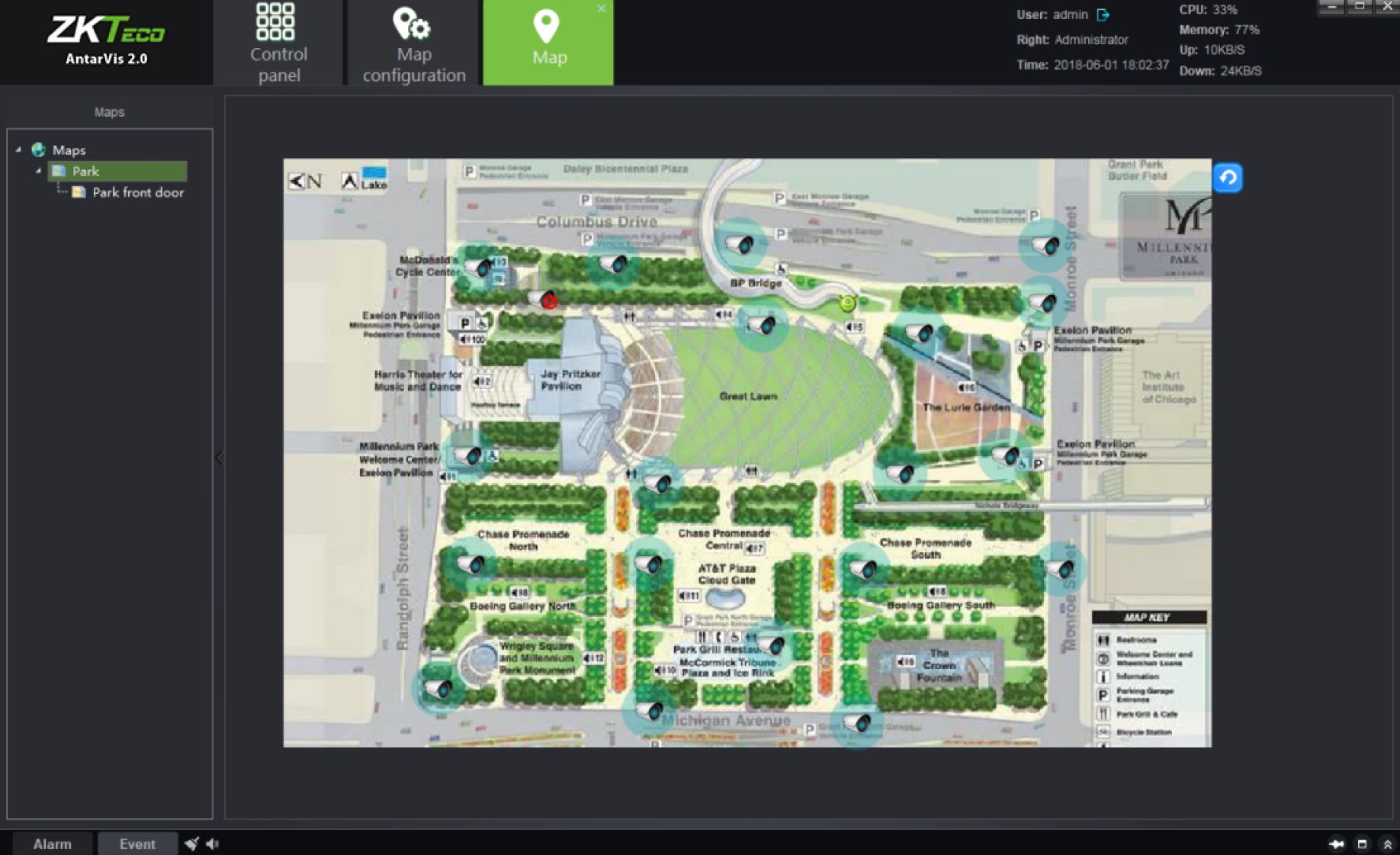
Task: Collapse the Maps root tree node
Action: (x=18, y=149)
